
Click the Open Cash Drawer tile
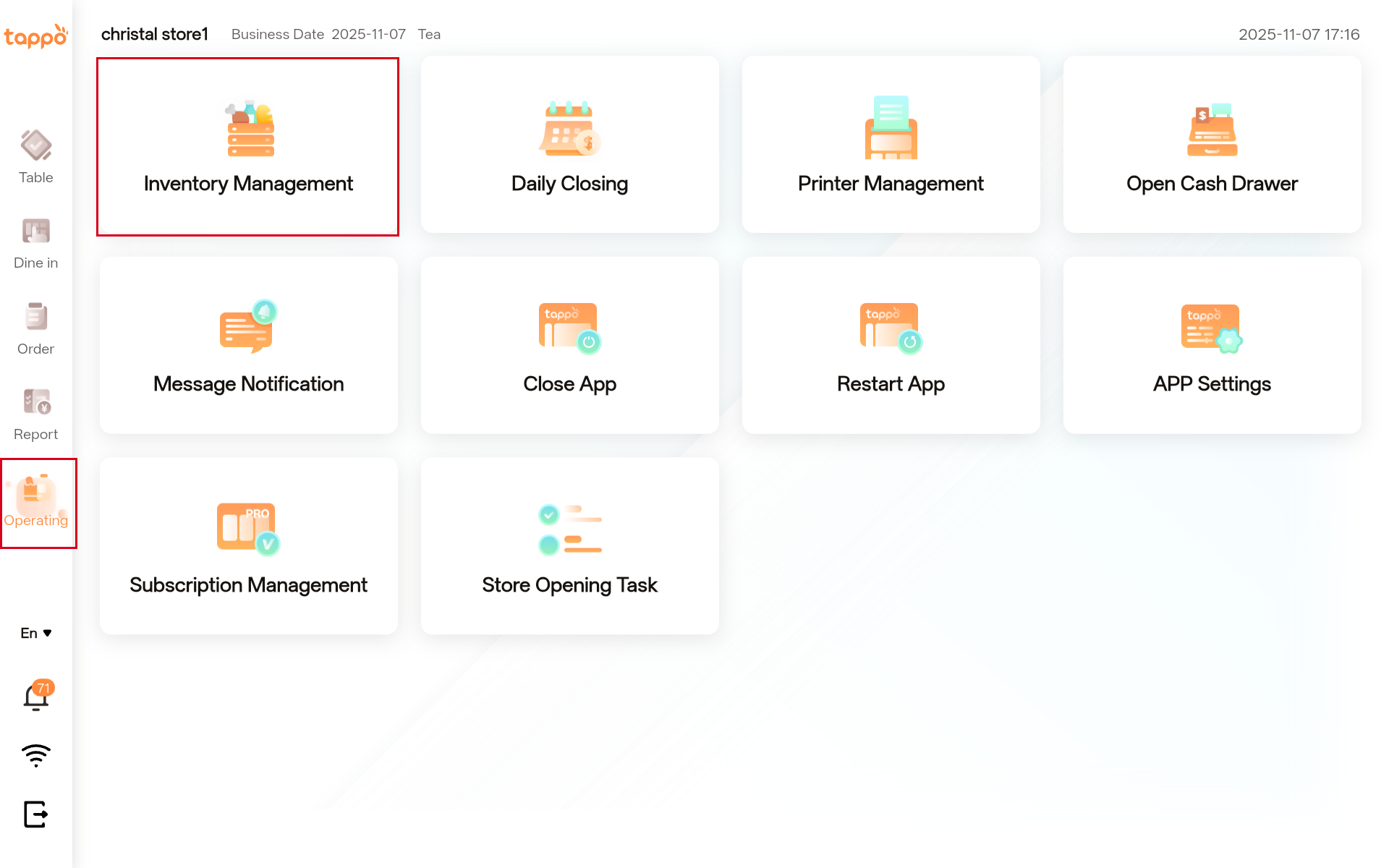click(1212, 145)
